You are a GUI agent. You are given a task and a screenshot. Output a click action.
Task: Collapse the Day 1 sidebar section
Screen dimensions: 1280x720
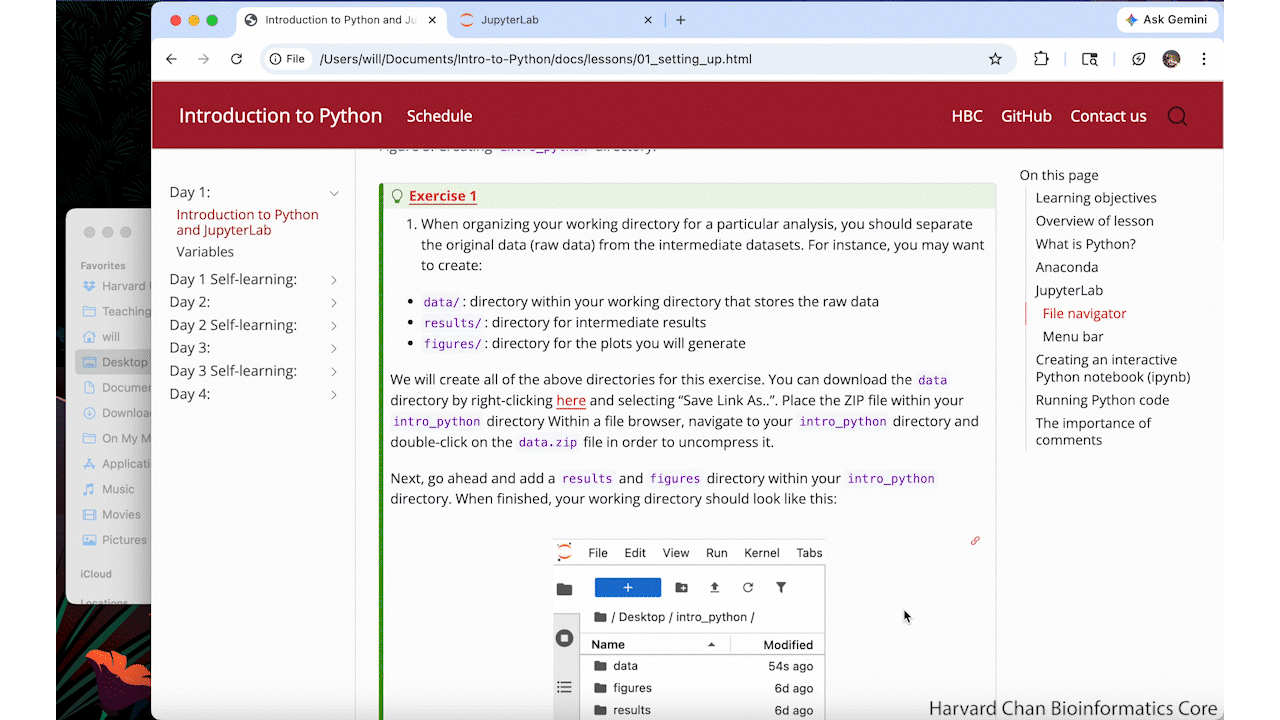[x=334, y=193]
